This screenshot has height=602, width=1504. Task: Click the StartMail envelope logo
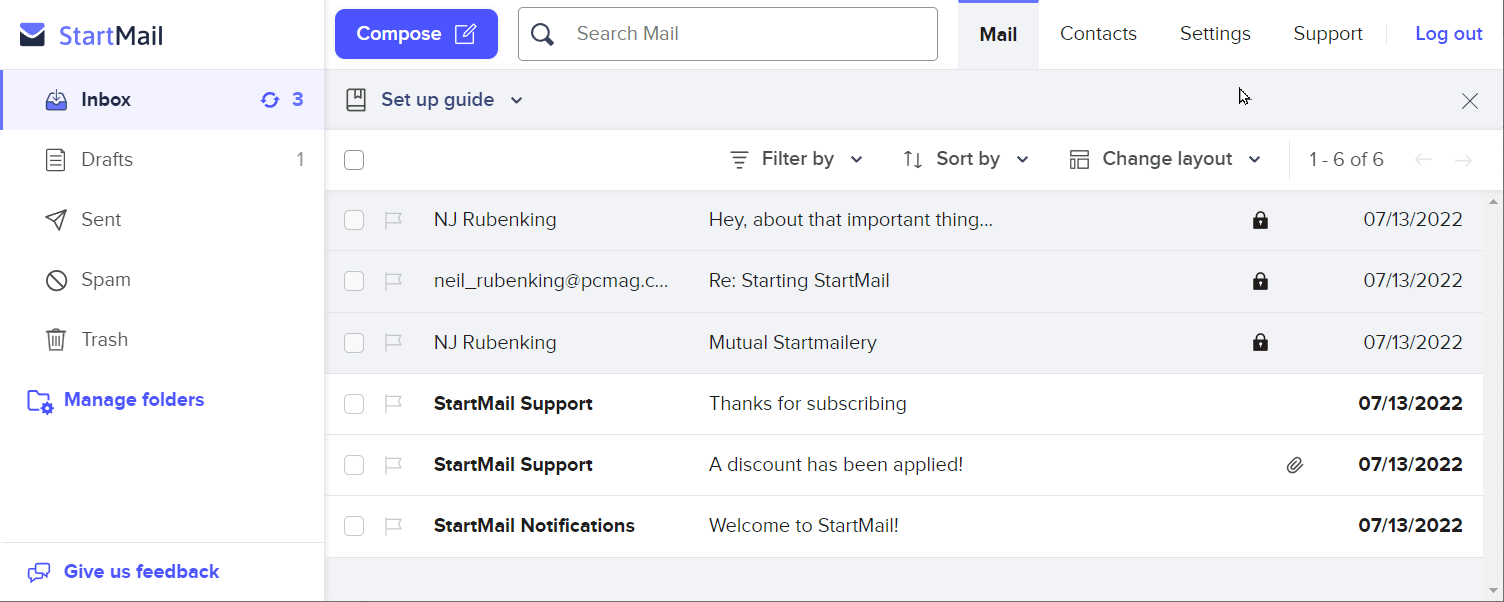31,33
